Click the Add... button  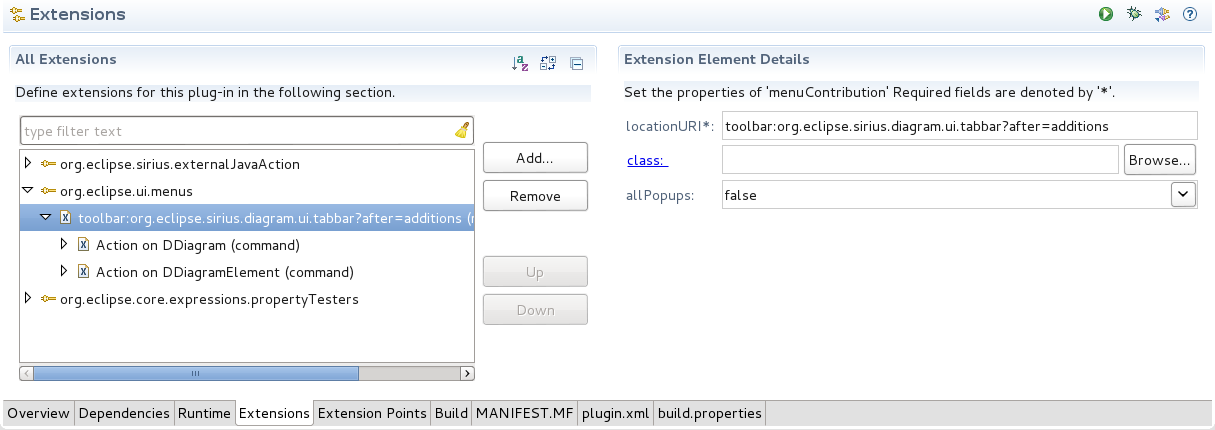[535, 157]
